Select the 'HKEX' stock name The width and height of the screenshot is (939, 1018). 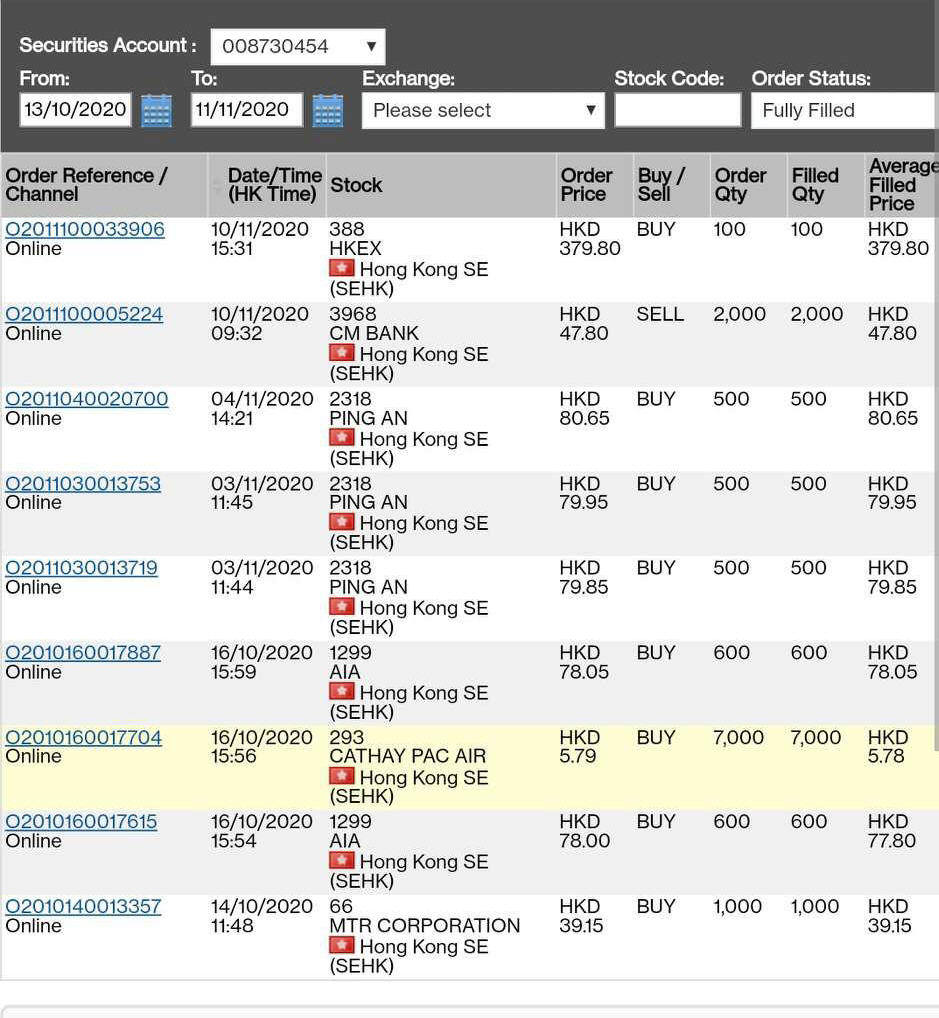[x=355, y=249]
